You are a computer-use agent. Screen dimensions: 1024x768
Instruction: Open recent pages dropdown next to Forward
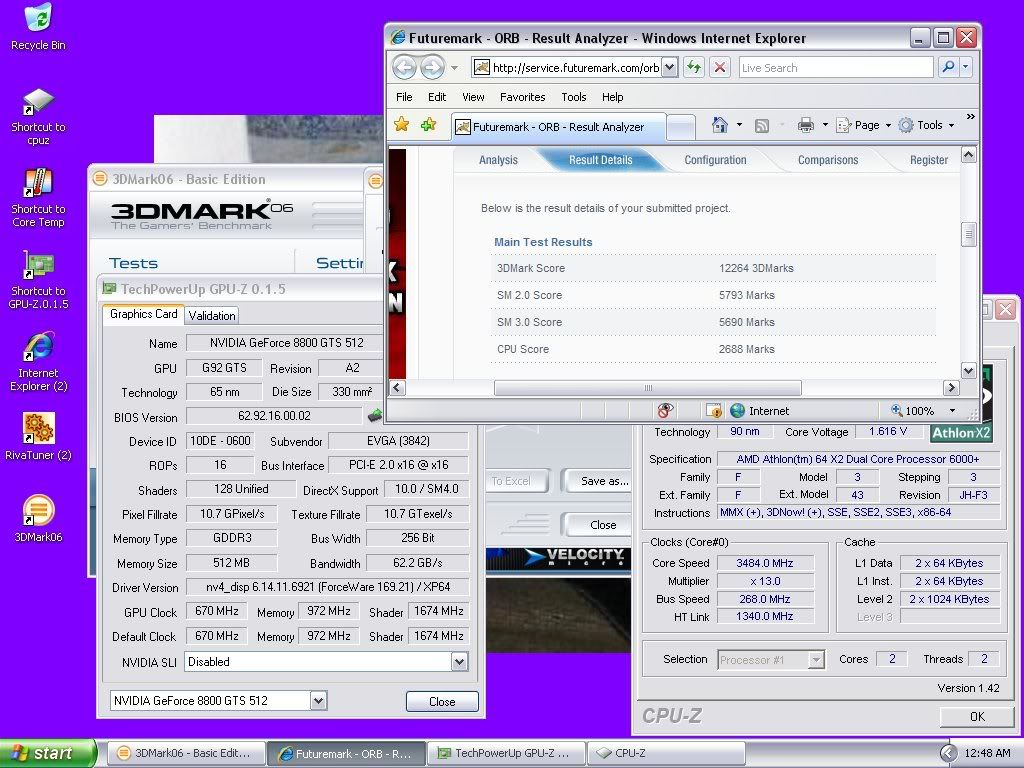pyautogui.click(x=455, y=67)
